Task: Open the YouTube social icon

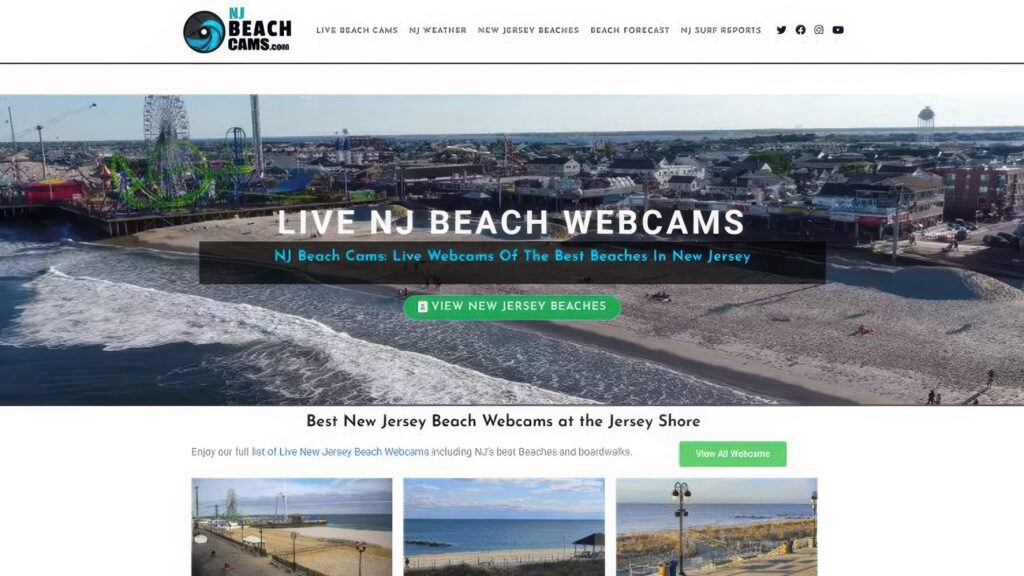Action: tap(838, 30)
